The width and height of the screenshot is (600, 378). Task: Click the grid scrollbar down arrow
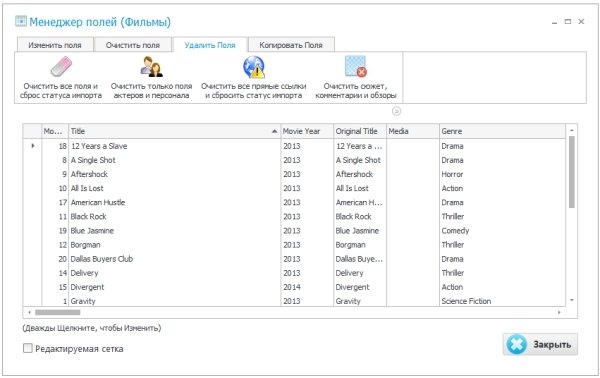point(572,300)
